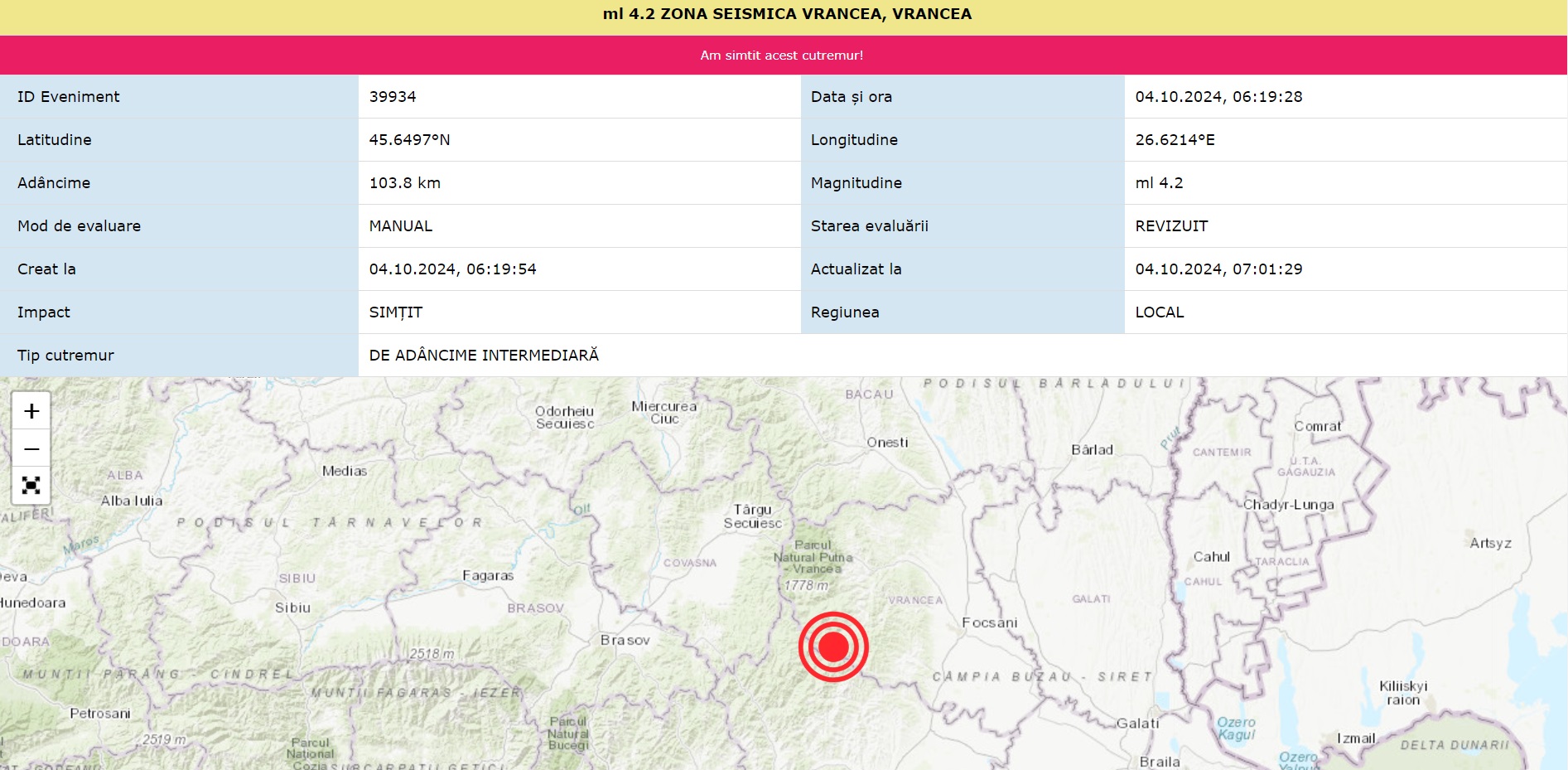This screenshot has height=770, width=1568.
Task: Click the REVIZUIT evaluation status
Action: click(x=1171, y=226)
